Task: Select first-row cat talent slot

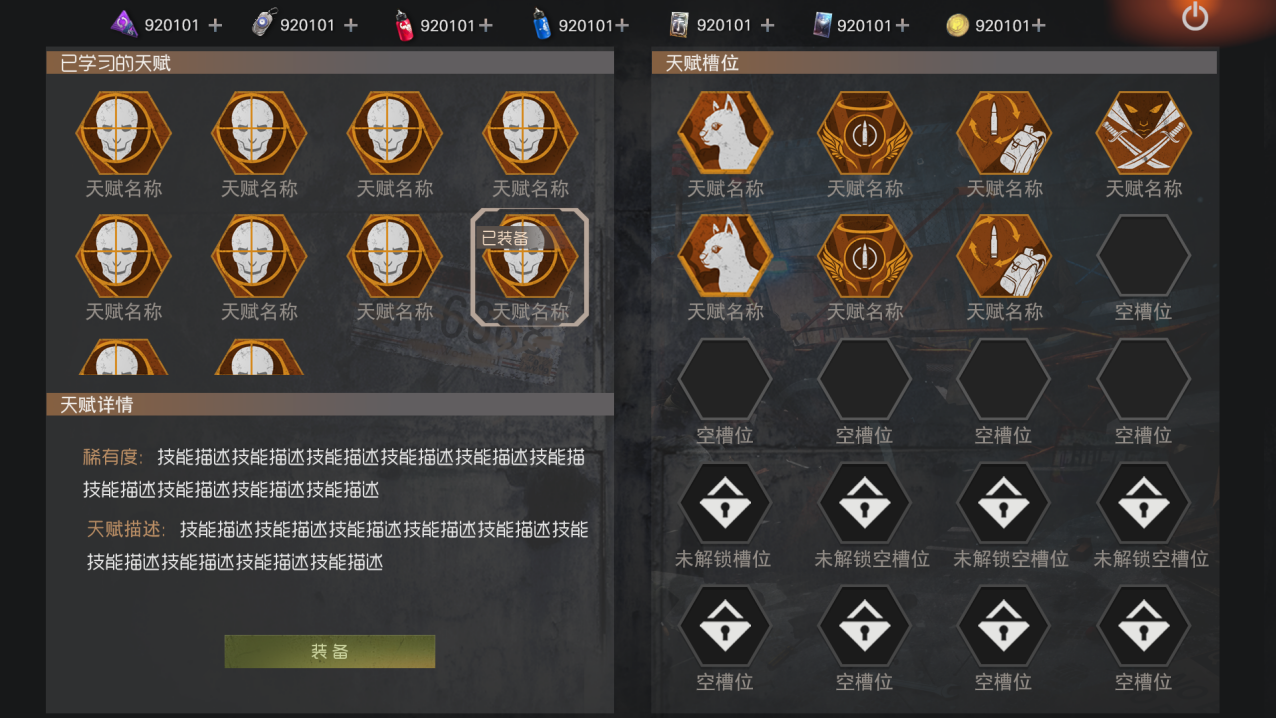Action: pyautogui.click(x=725, y=133)
